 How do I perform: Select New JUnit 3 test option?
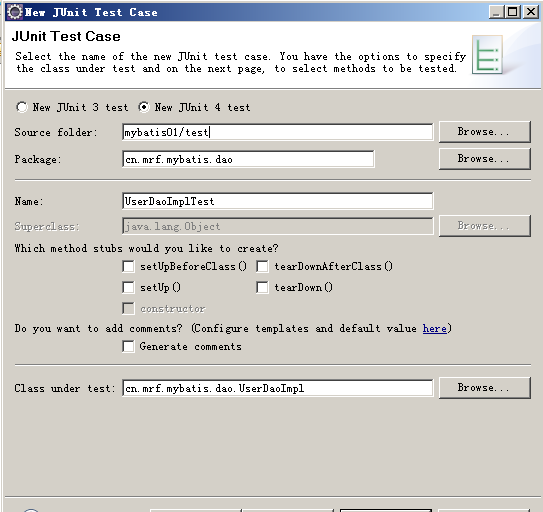[x=22, y=107]
